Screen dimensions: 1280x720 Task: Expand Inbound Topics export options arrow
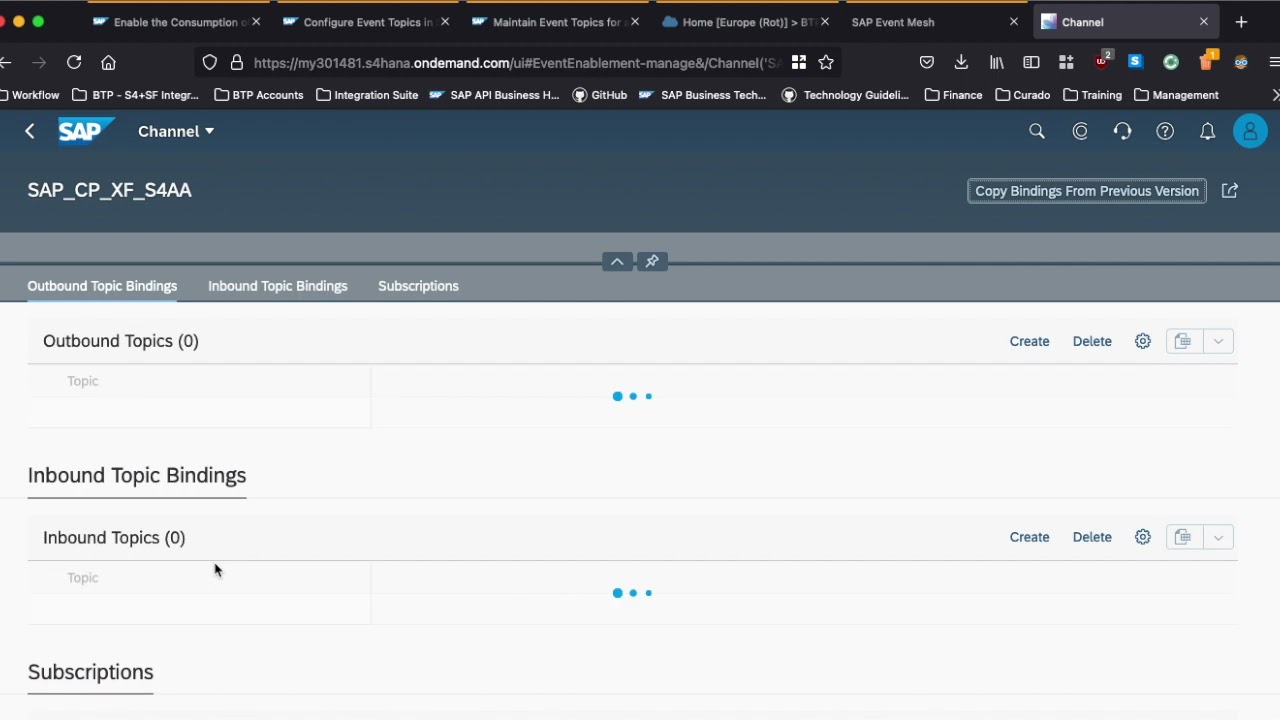(x=1218, y=537)
